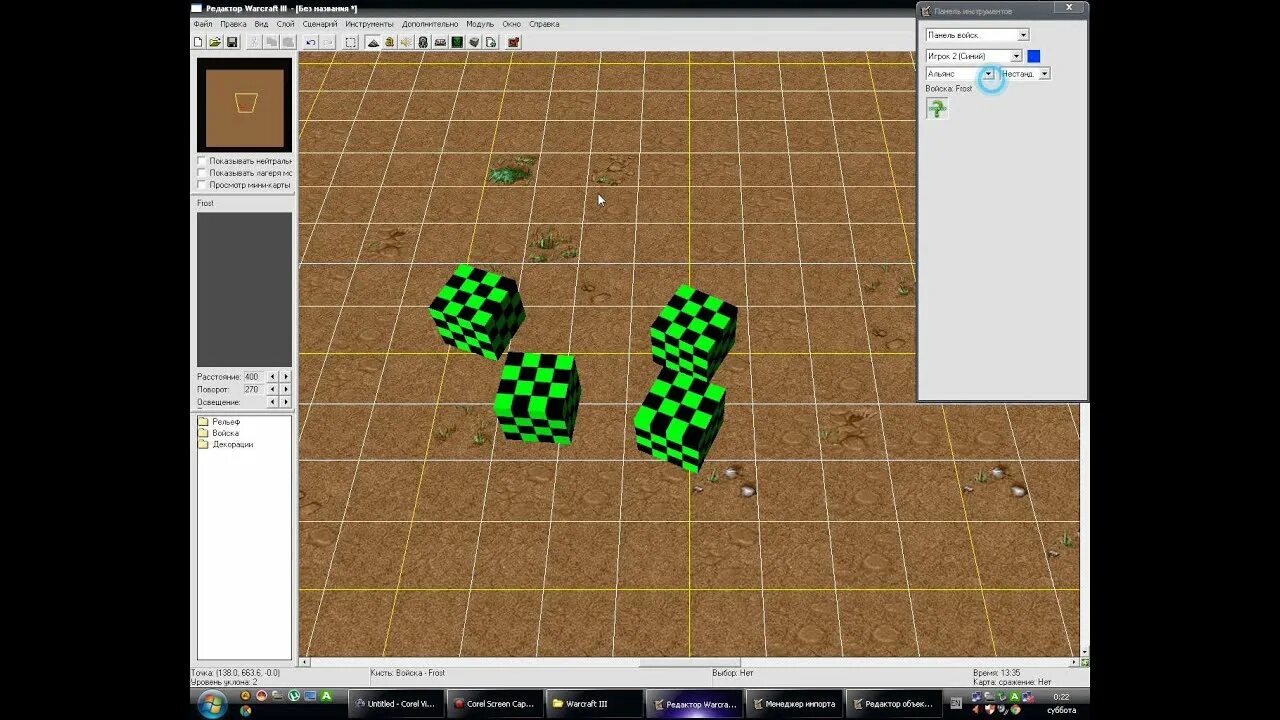Switch to Corel Screen Cap taskbar button
Image resolution: width=1280 pixels, height=720 pixels.
coord(495,703)
